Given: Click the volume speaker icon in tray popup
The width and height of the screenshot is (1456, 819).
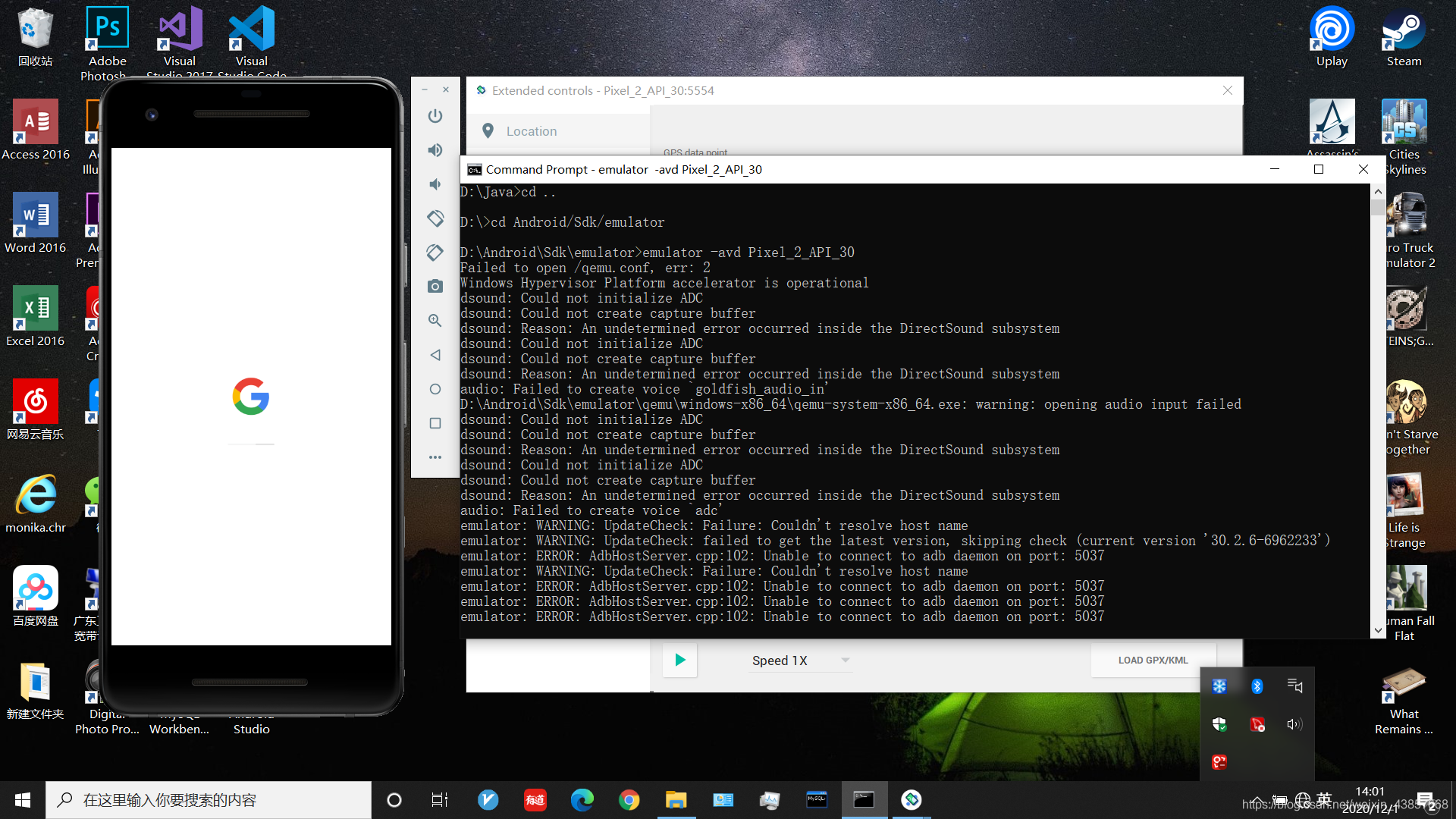Looking at the screenshot, I should (x=1294, y=724).
